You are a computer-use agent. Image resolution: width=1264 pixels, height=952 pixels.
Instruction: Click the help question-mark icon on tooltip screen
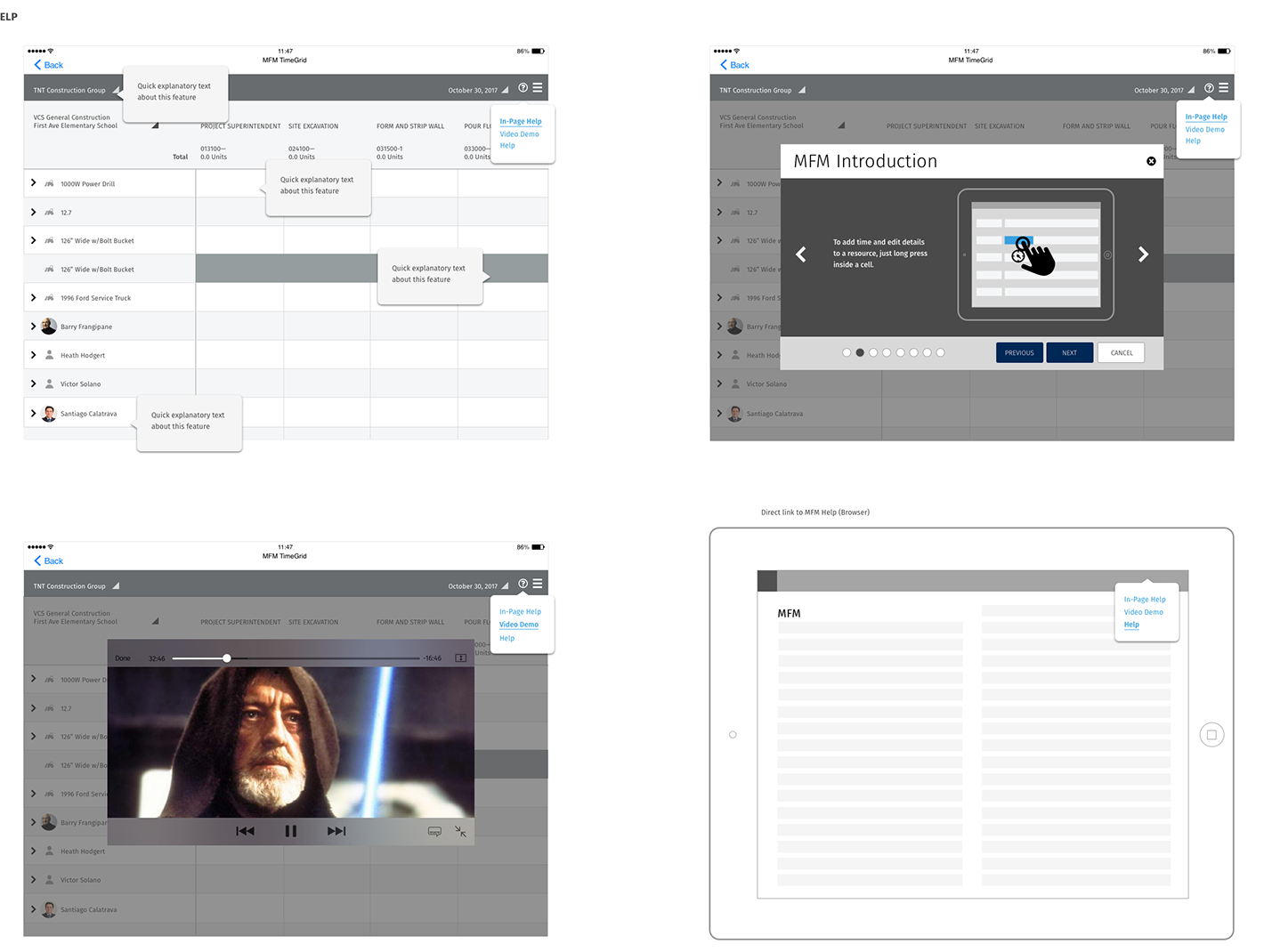pos(523,87)
